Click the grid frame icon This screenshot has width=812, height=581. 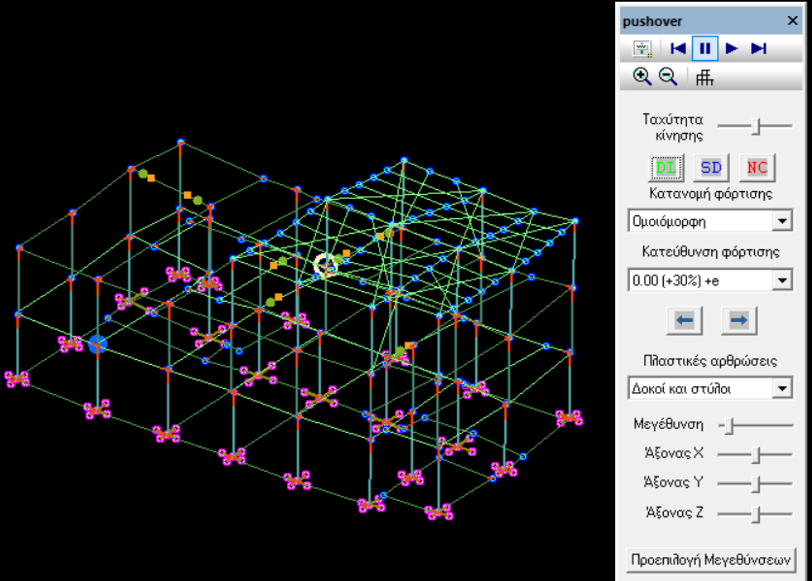(704, 78)
